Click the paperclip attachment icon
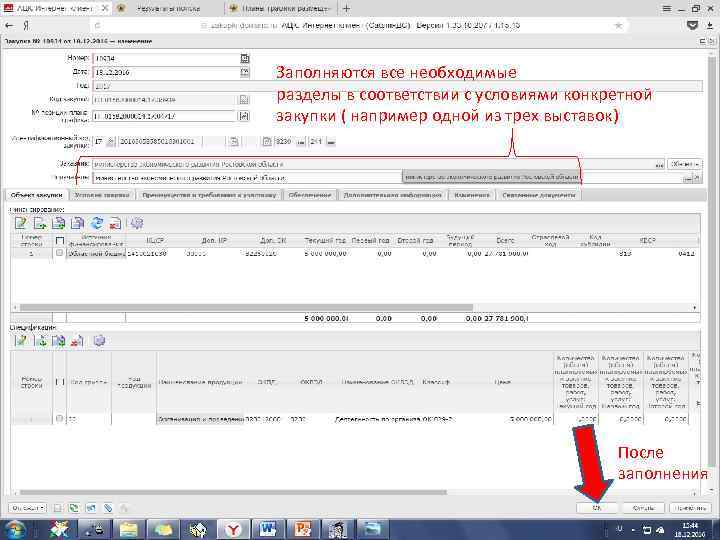 [x=108, y=508]
